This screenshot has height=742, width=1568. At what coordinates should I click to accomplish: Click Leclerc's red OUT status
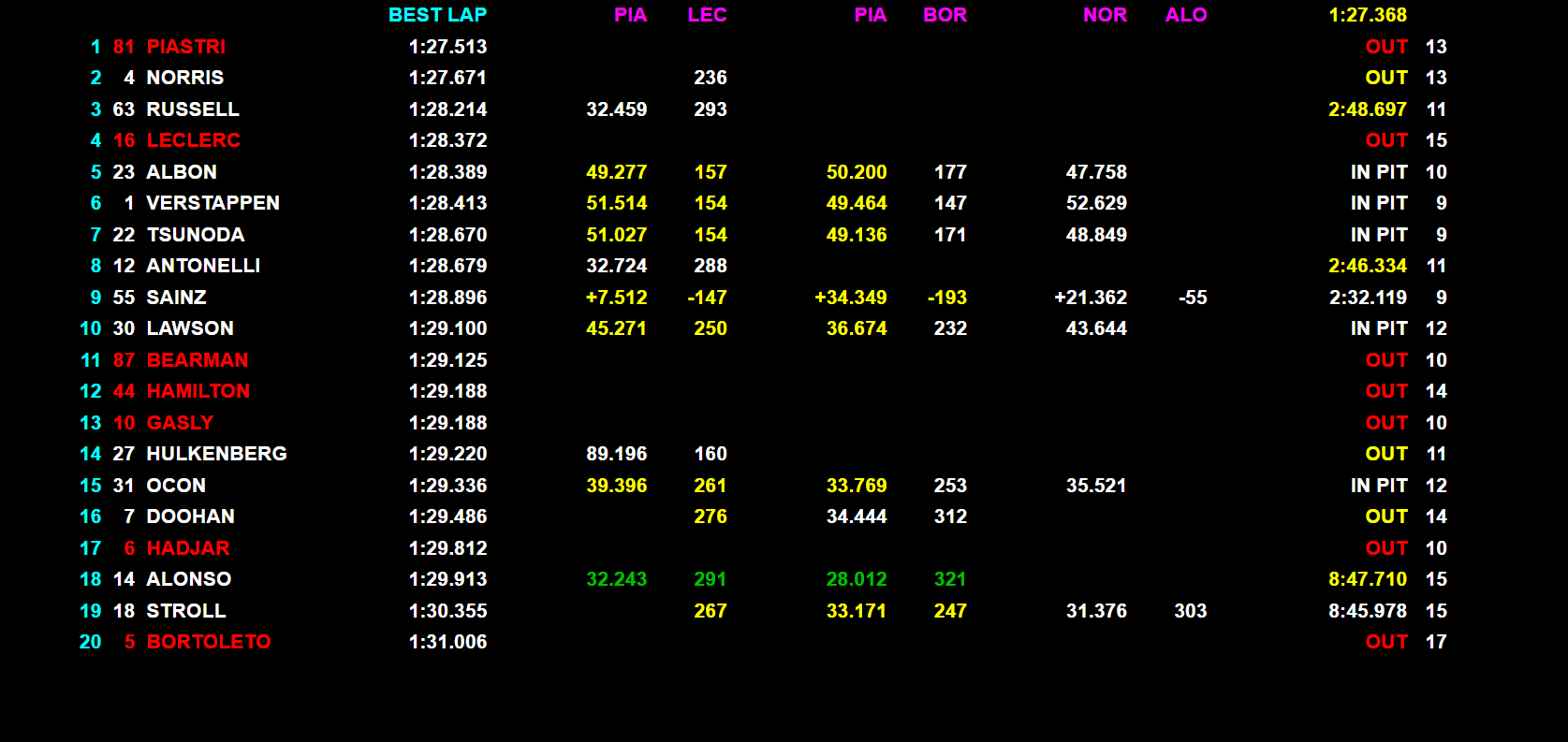click(x=1385, y=140)
